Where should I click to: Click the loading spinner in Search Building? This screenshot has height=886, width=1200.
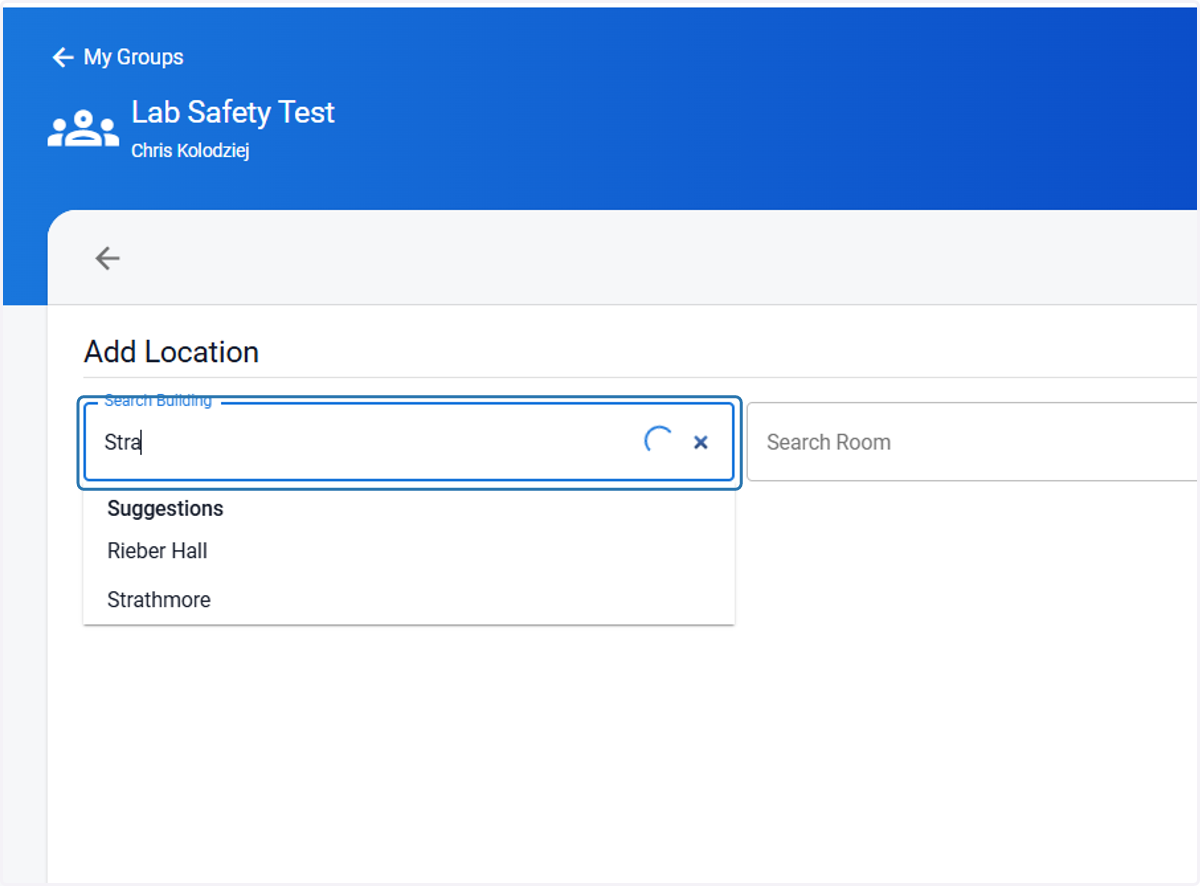coord(658,441)
